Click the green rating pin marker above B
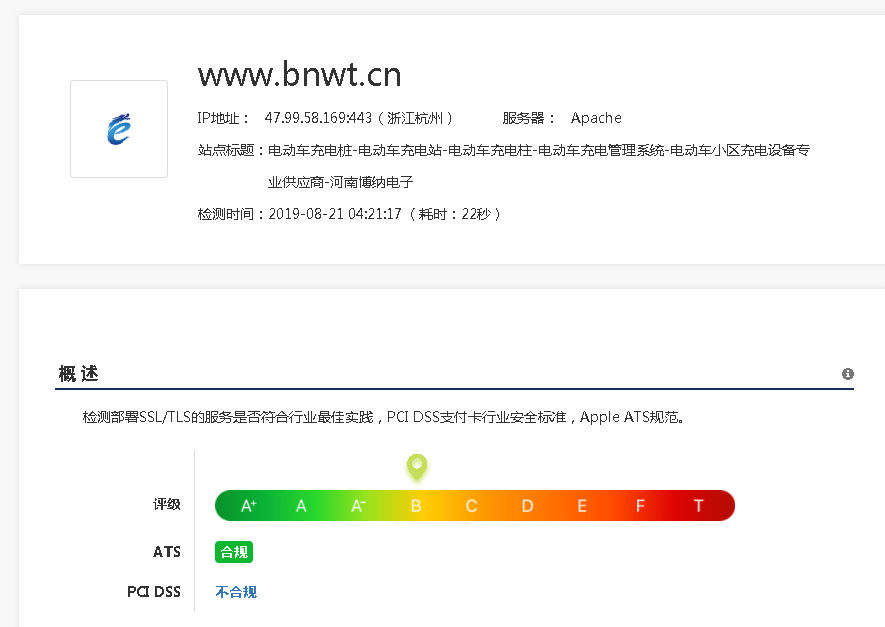 [x=417, y=467]
